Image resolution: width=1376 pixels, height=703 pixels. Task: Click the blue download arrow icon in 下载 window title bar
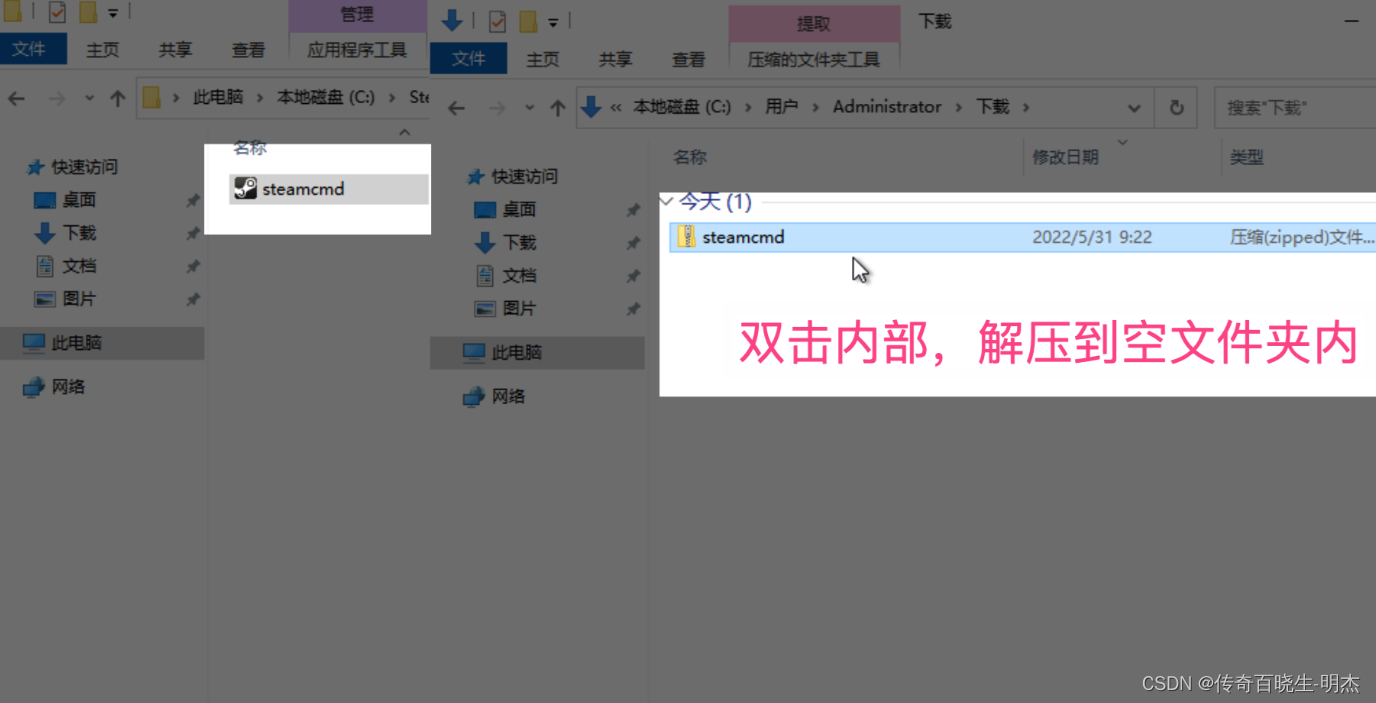tap(452, 20)
